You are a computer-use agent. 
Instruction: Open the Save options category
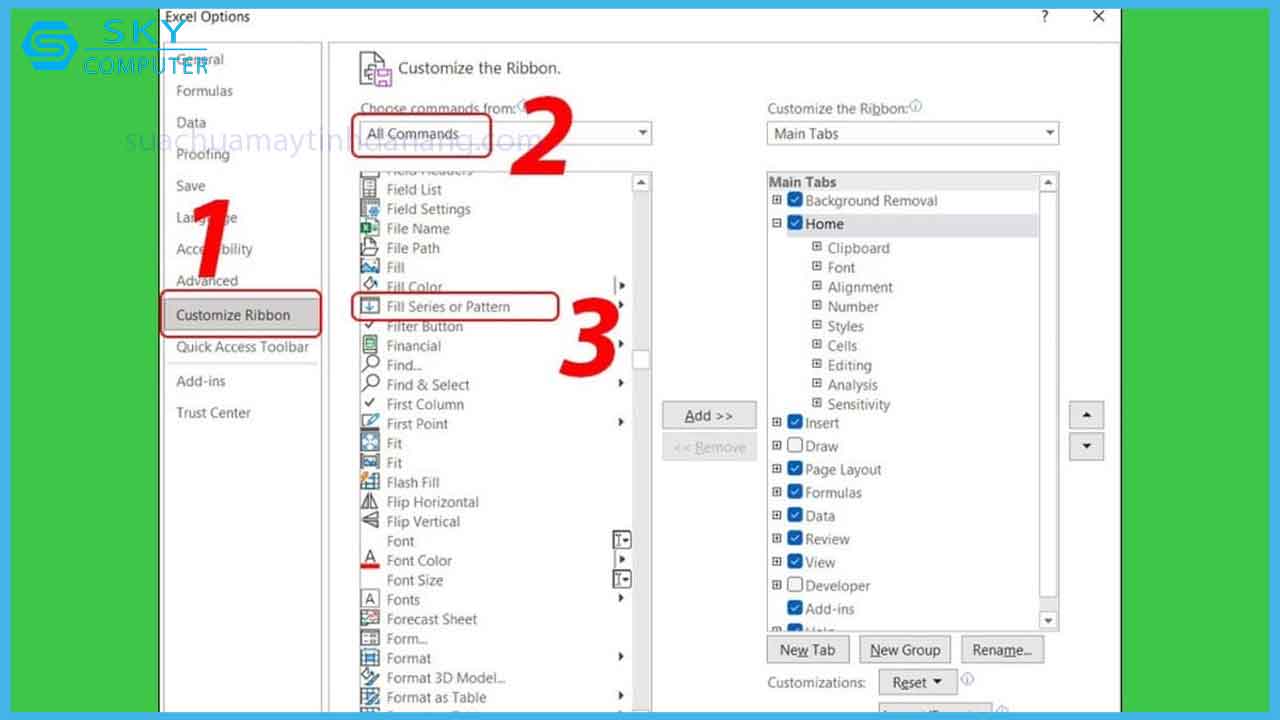pyautogui.click(x=190, y=186)
